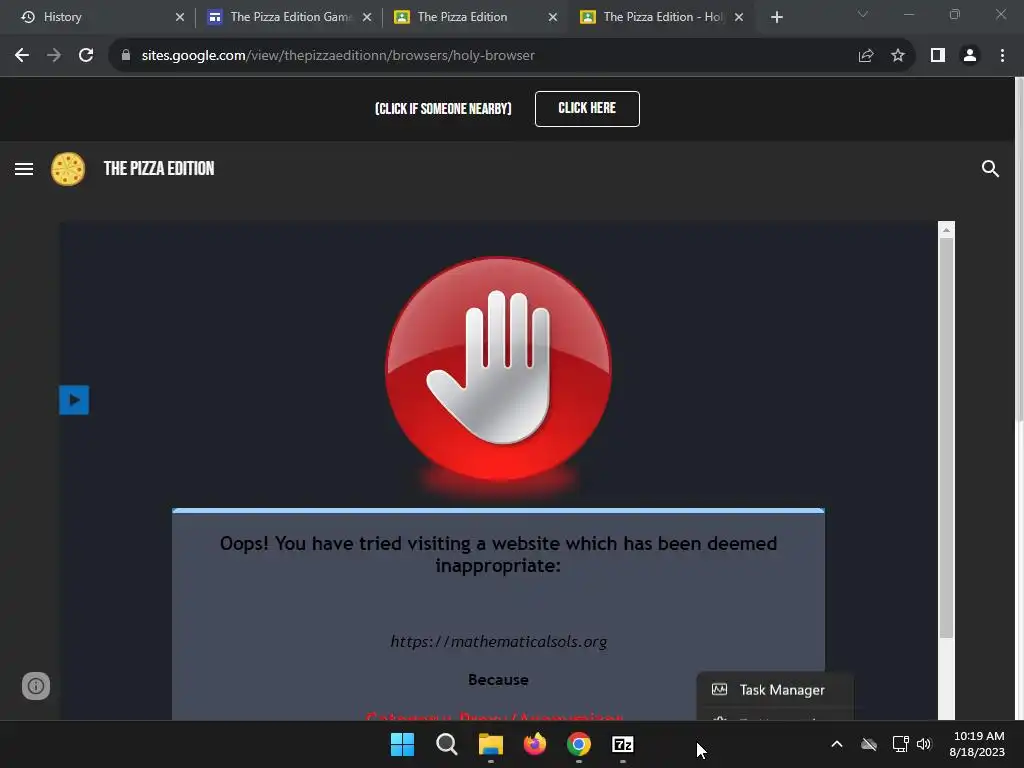The height and width of the screenshot is (768, 1024).
Task: Open THE PIZZA EDITION home link
Action: tap(159, 168)
